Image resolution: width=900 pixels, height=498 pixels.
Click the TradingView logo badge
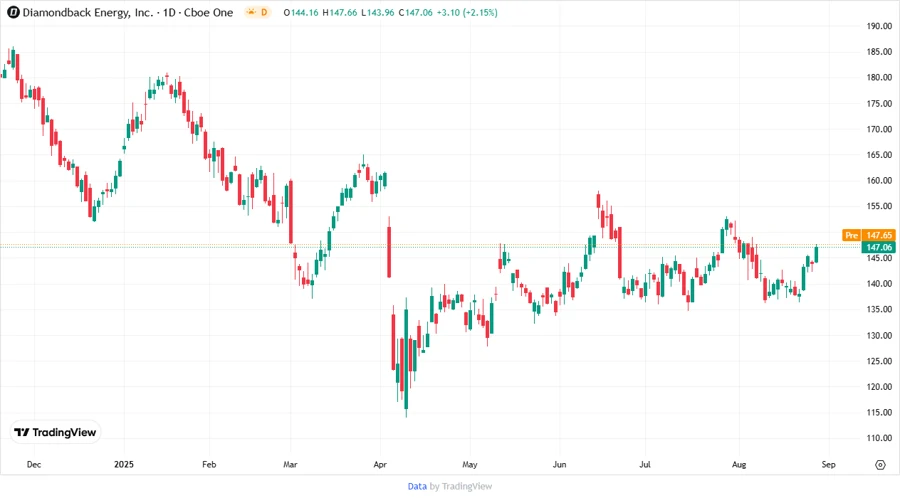click(55, 432)
